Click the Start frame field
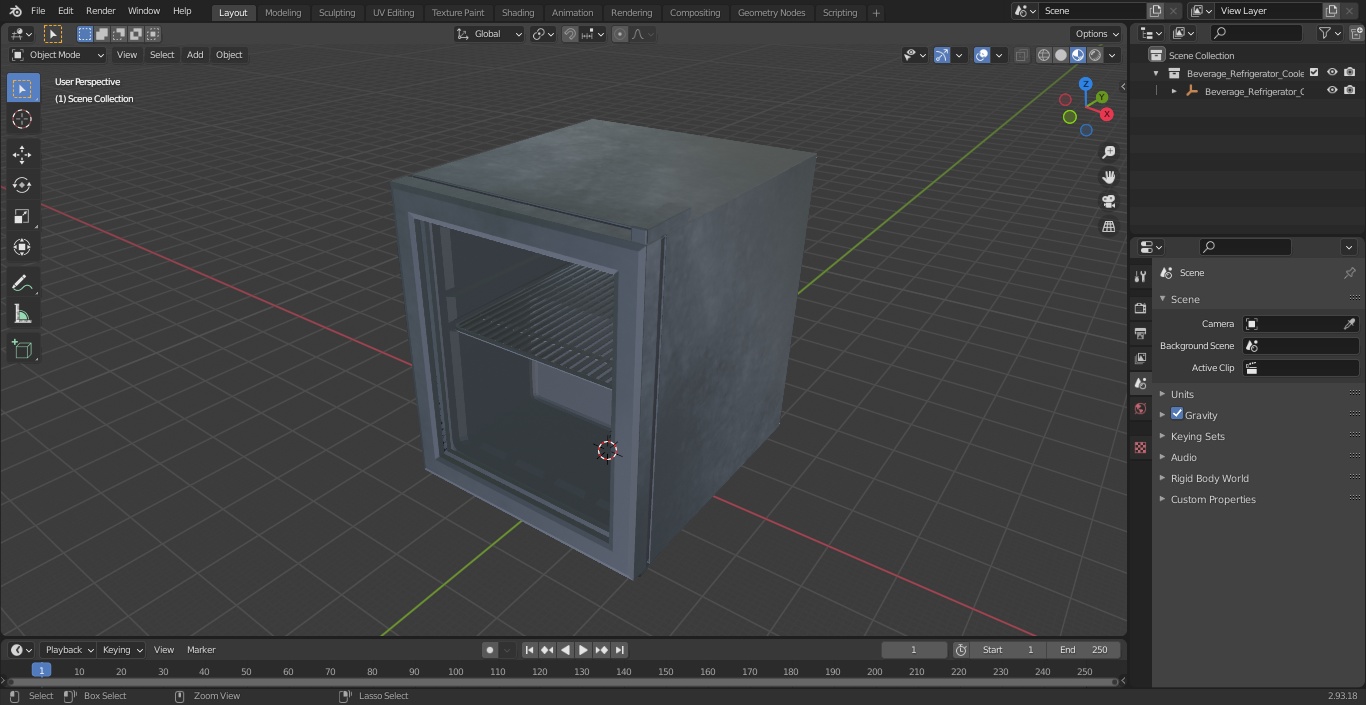Viewport: 1366px width, 705px height. tap(1008, 650)
